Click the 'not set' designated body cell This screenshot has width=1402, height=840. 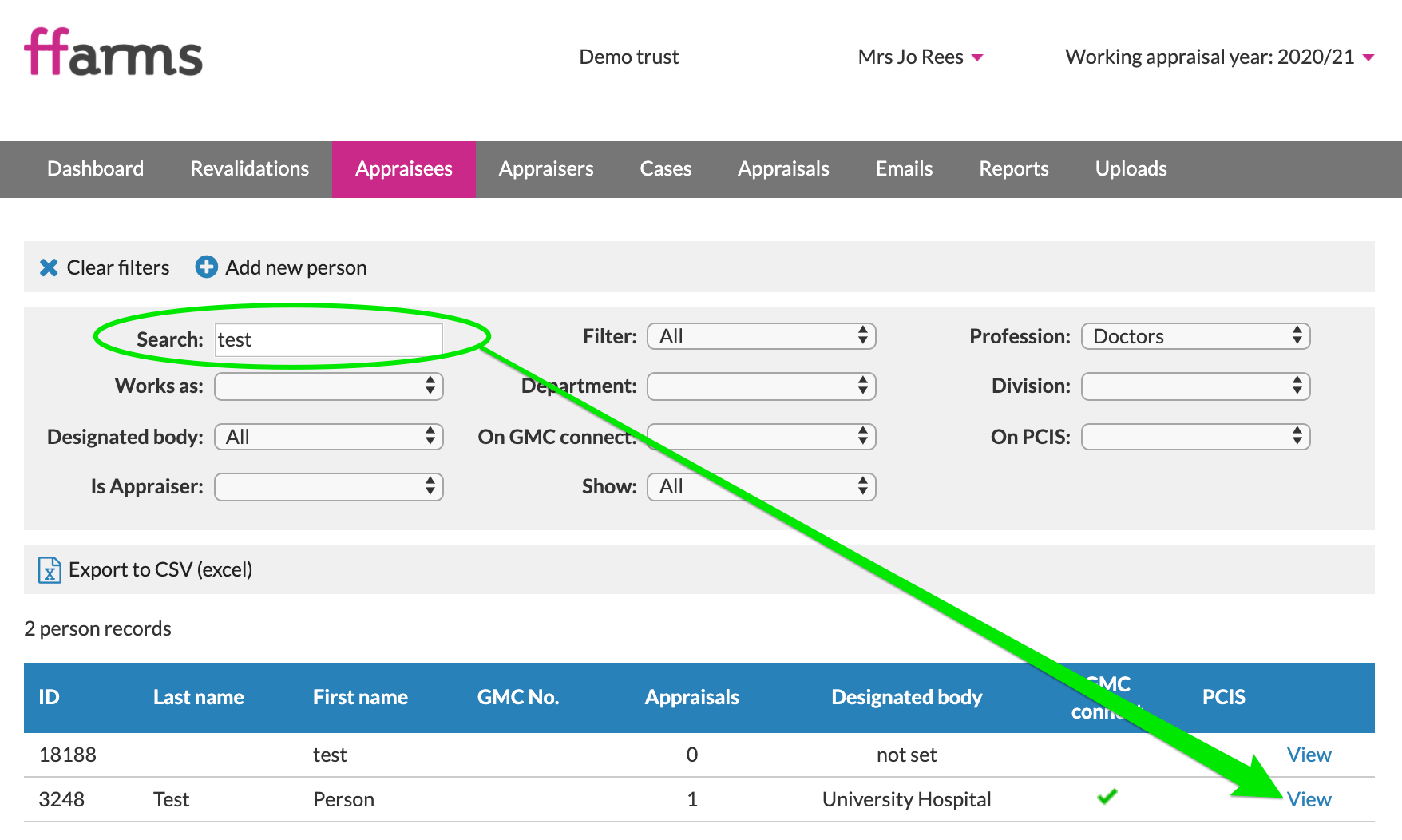click(907, 755)
